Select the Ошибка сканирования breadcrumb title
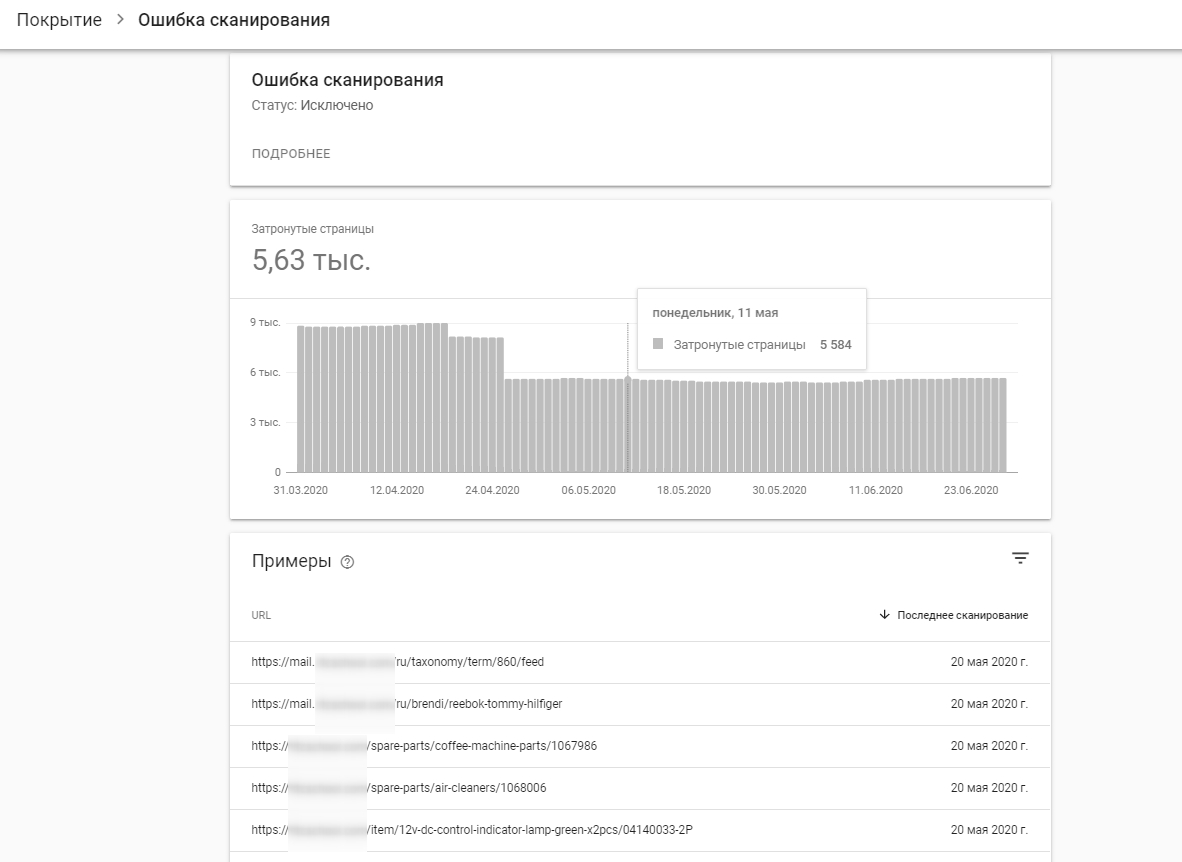1182x862 pixels. point(233,20)
